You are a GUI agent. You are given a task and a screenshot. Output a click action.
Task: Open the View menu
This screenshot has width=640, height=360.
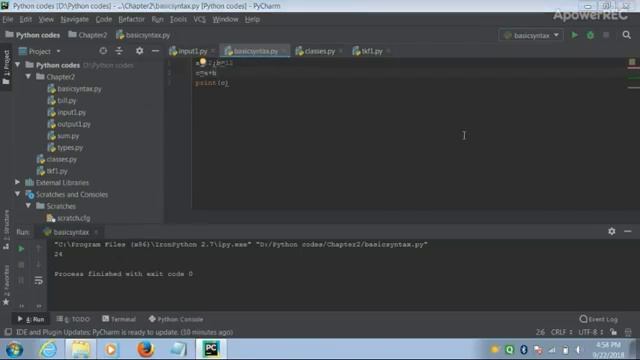[x=46, y=19]
